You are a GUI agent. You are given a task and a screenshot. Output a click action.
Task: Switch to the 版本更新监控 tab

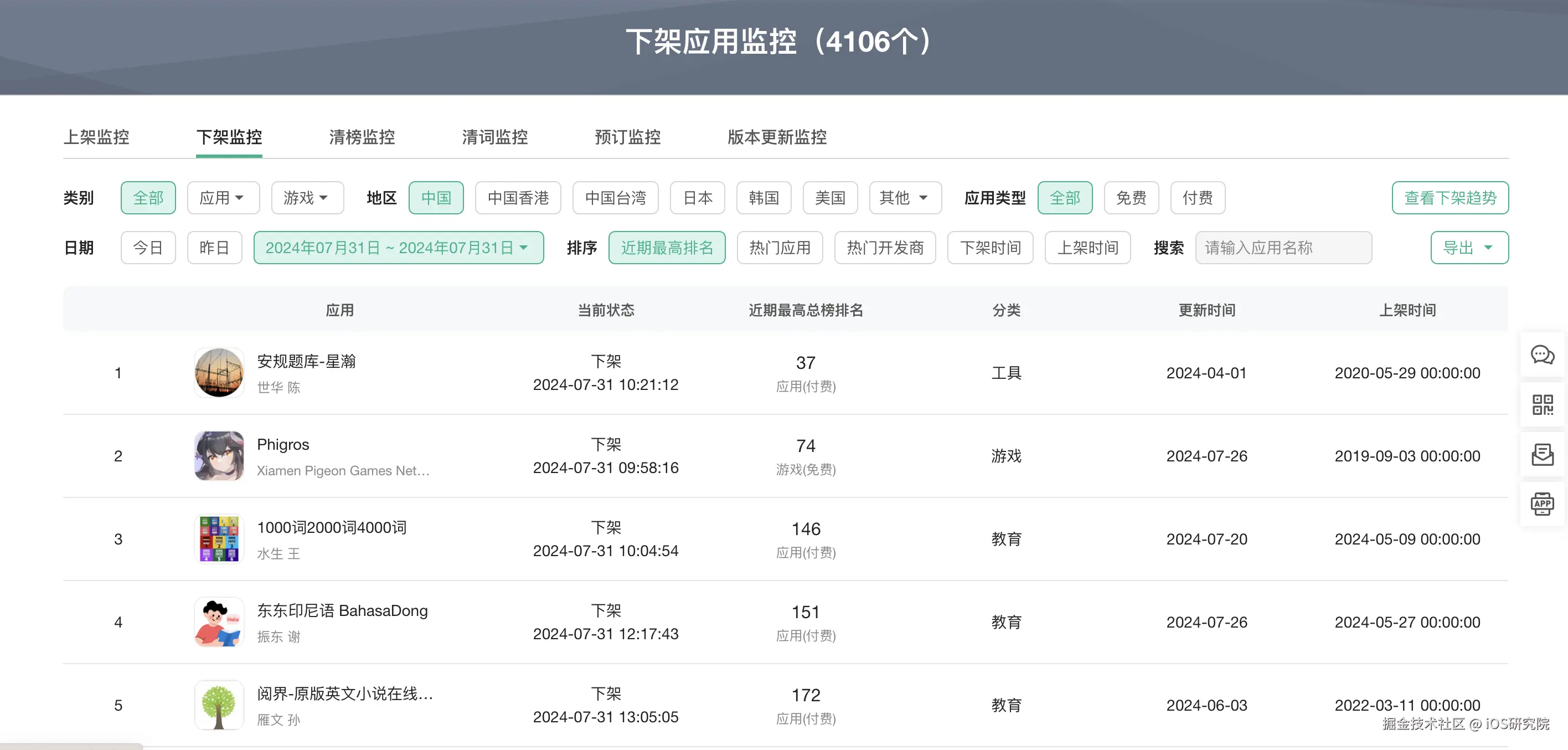777,137
